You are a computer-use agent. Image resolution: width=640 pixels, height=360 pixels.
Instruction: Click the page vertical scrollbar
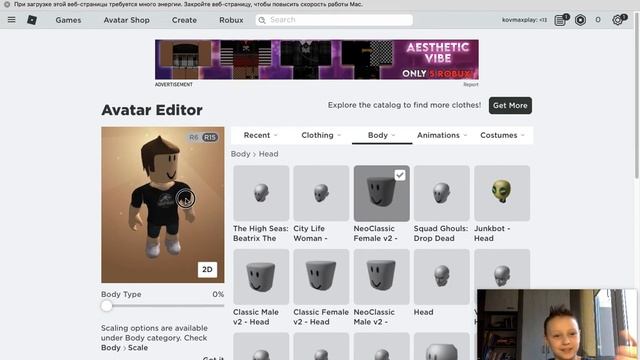click(x=637, y=96)
